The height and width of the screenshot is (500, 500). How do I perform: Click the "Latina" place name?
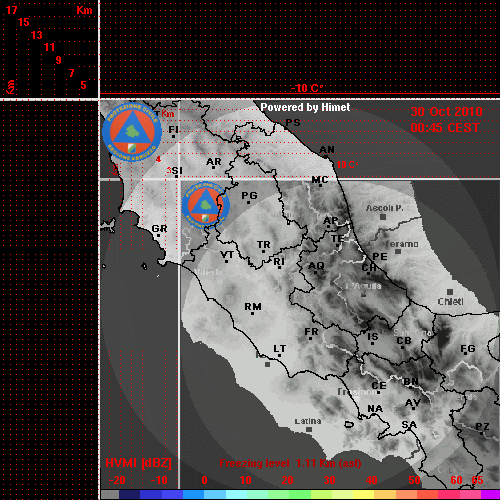(308, 421)
